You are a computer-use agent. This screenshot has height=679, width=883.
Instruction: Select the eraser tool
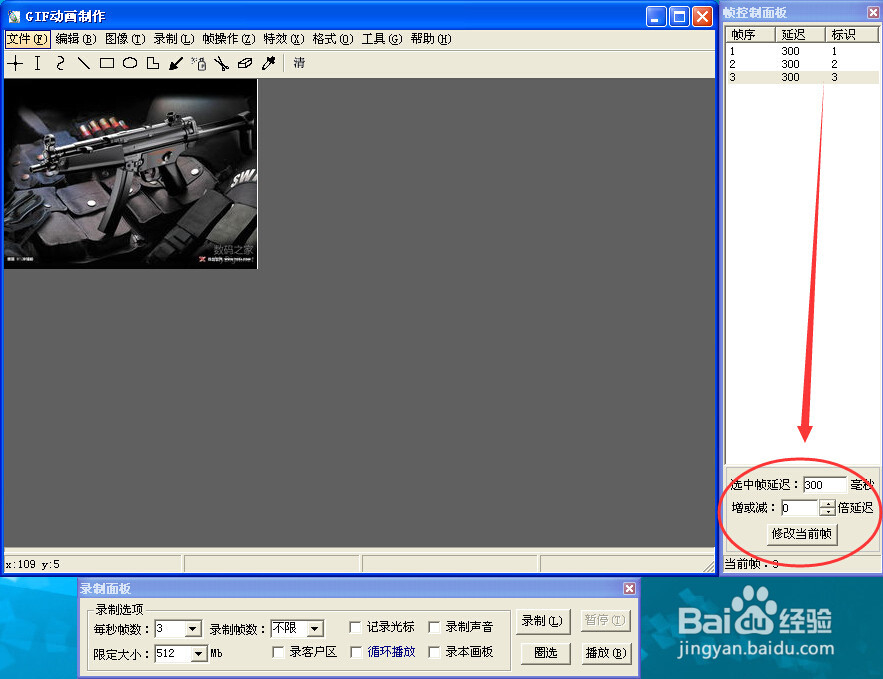[244, 63]
